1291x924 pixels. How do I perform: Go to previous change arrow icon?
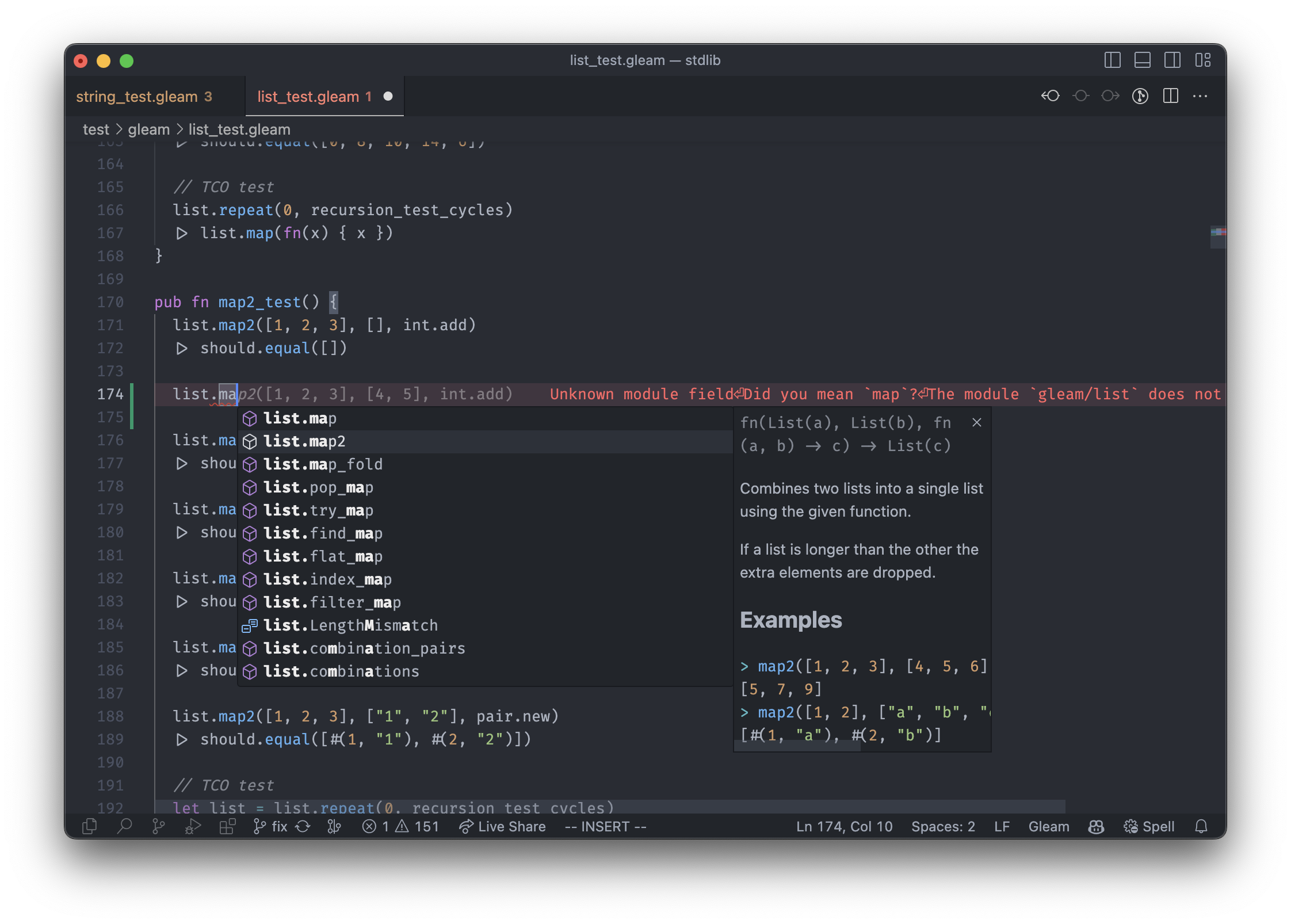1050,96
